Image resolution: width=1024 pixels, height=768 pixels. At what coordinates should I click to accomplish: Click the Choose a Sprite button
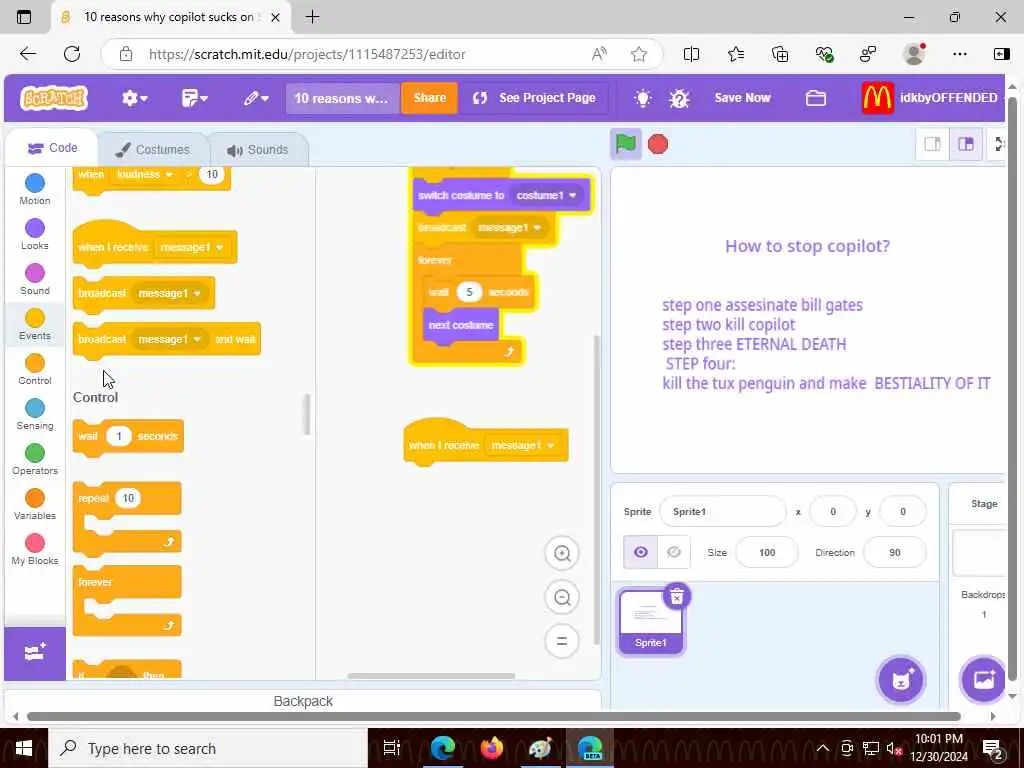click(x=901, y=680)
